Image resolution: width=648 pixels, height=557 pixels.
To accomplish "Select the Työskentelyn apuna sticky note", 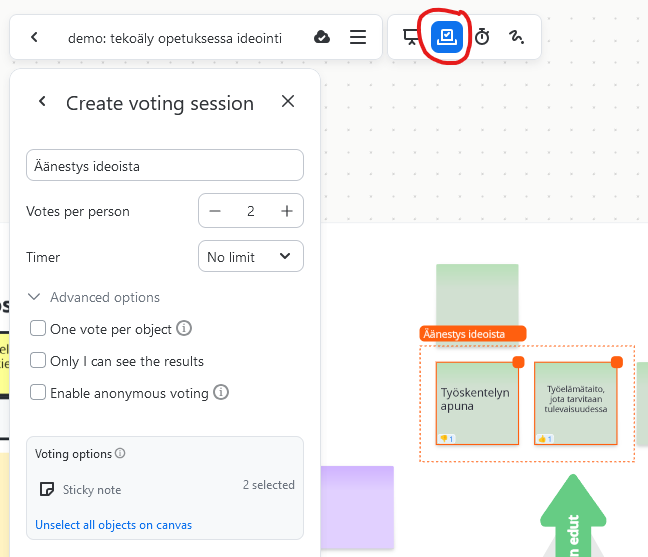I will 476,400.
